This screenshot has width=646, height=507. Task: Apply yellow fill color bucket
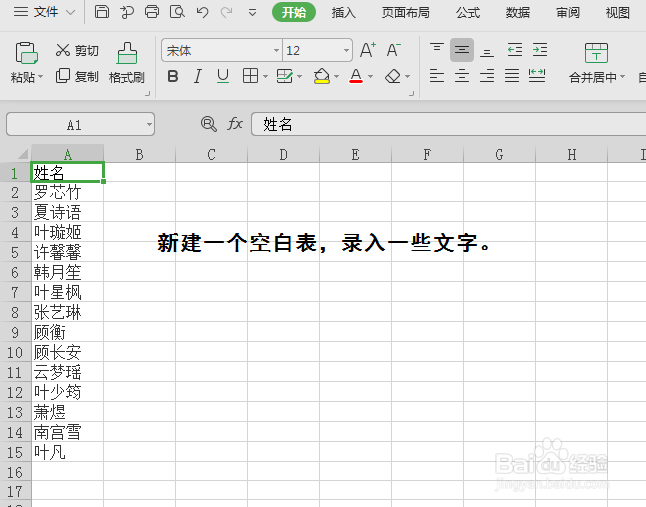pyautogui.click(x=321, y=76)
